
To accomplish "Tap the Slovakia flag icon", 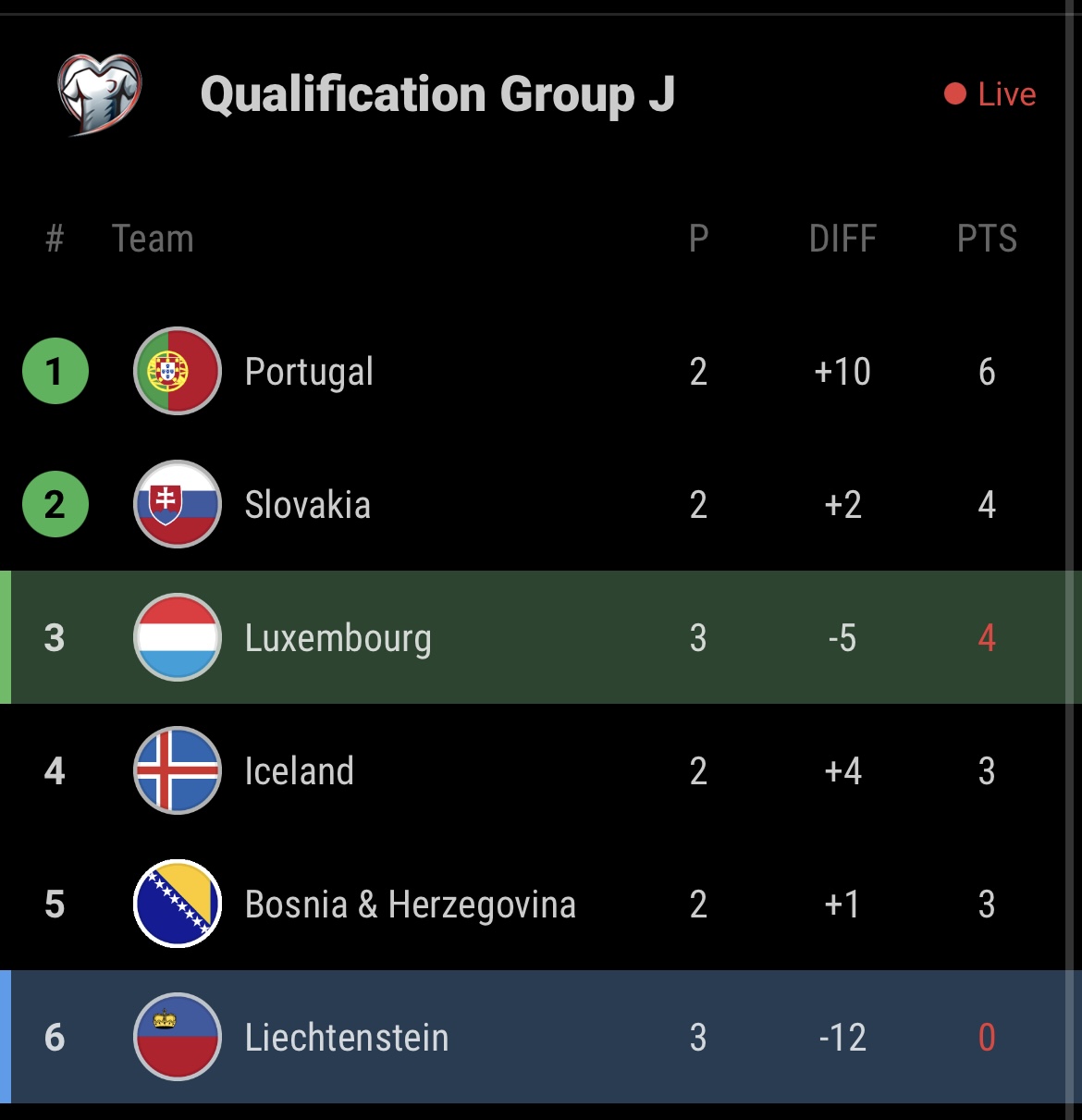I will point(178,504).
